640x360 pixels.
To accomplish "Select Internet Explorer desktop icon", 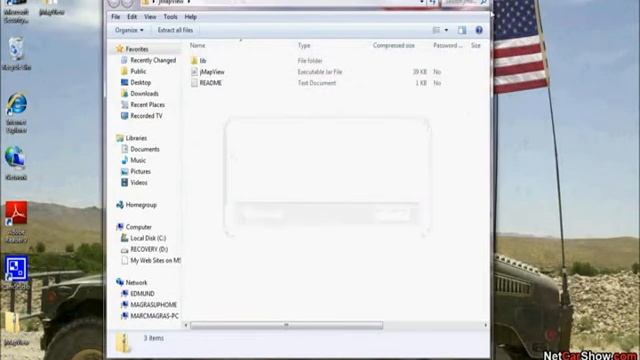I will coord(16,113).
